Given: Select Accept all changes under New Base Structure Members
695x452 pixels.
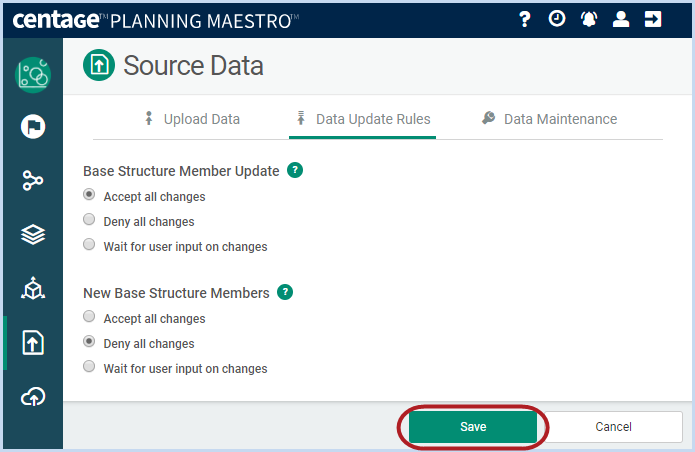Looking at the screenshot, I should 89,316.
